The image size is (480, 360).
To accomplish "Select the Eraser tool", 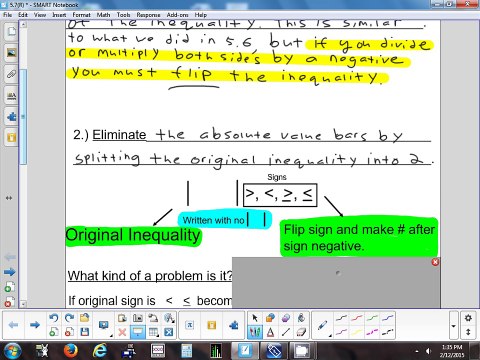I will (301, 332).
